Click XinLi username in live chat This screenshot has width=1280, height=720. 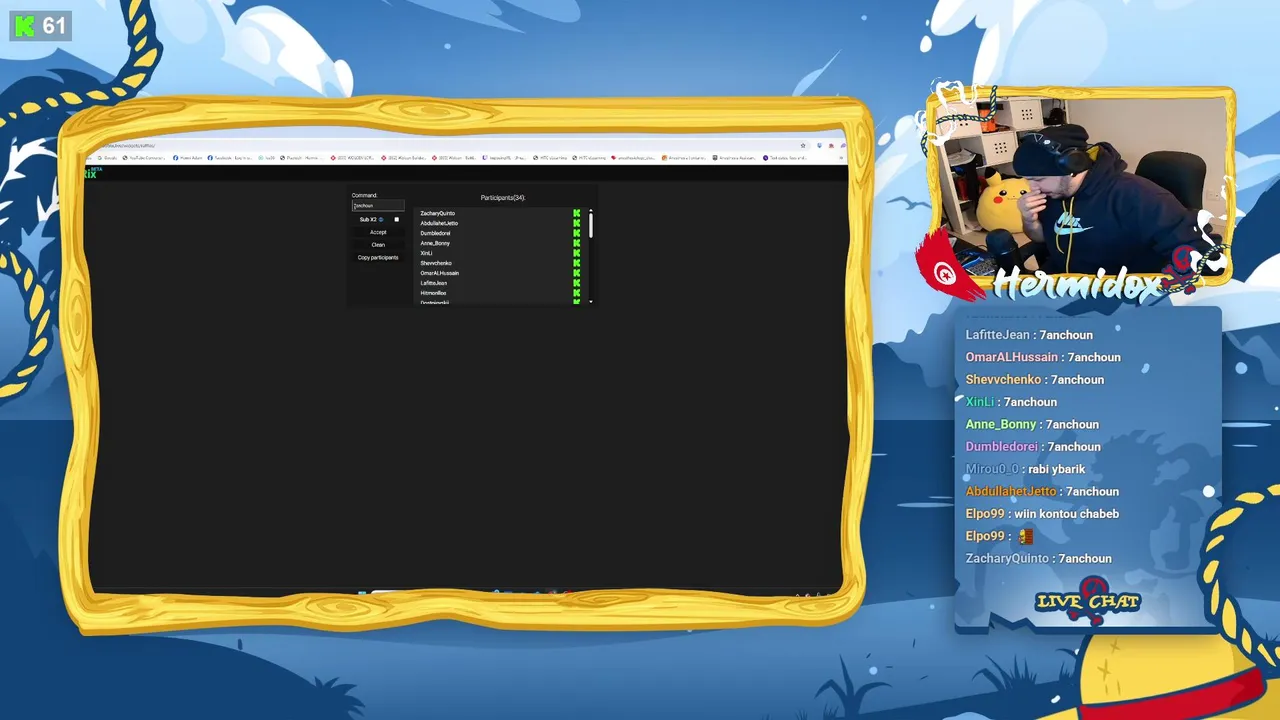click(980, 402)
